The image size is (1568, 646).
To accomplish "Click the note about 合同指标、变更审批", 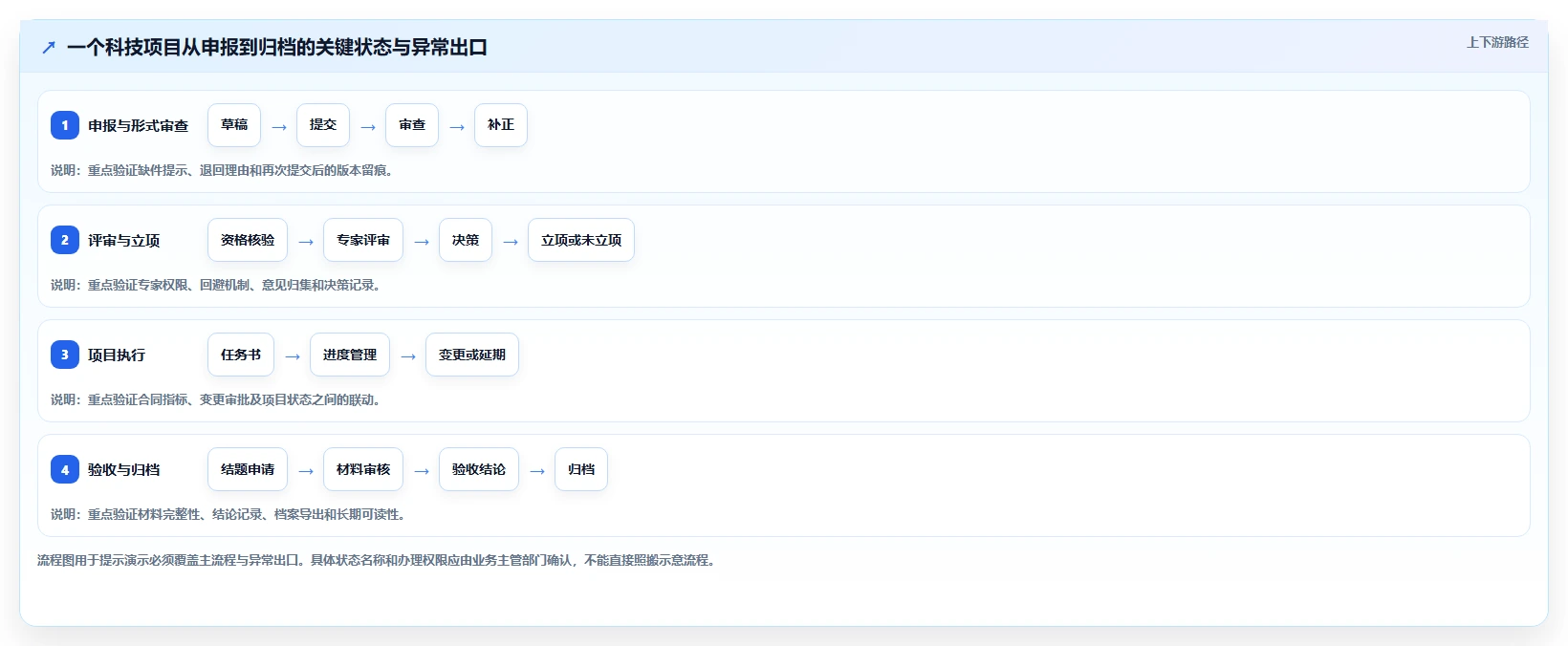I will 216,399.
